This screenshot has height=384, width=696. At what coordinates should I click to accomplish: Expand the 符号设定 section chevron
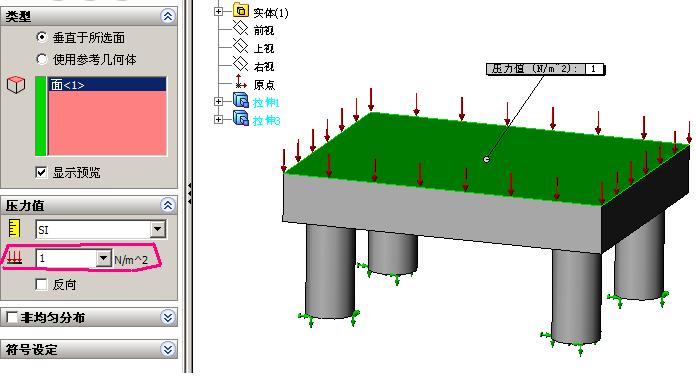pyautogui.click(x=168, y=349)
